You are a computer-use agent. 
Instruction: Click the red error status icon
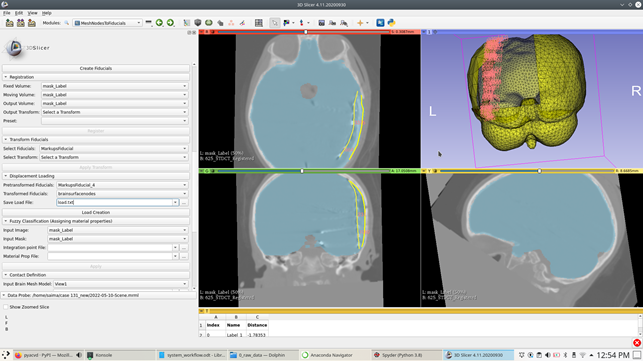click(637, 343)
